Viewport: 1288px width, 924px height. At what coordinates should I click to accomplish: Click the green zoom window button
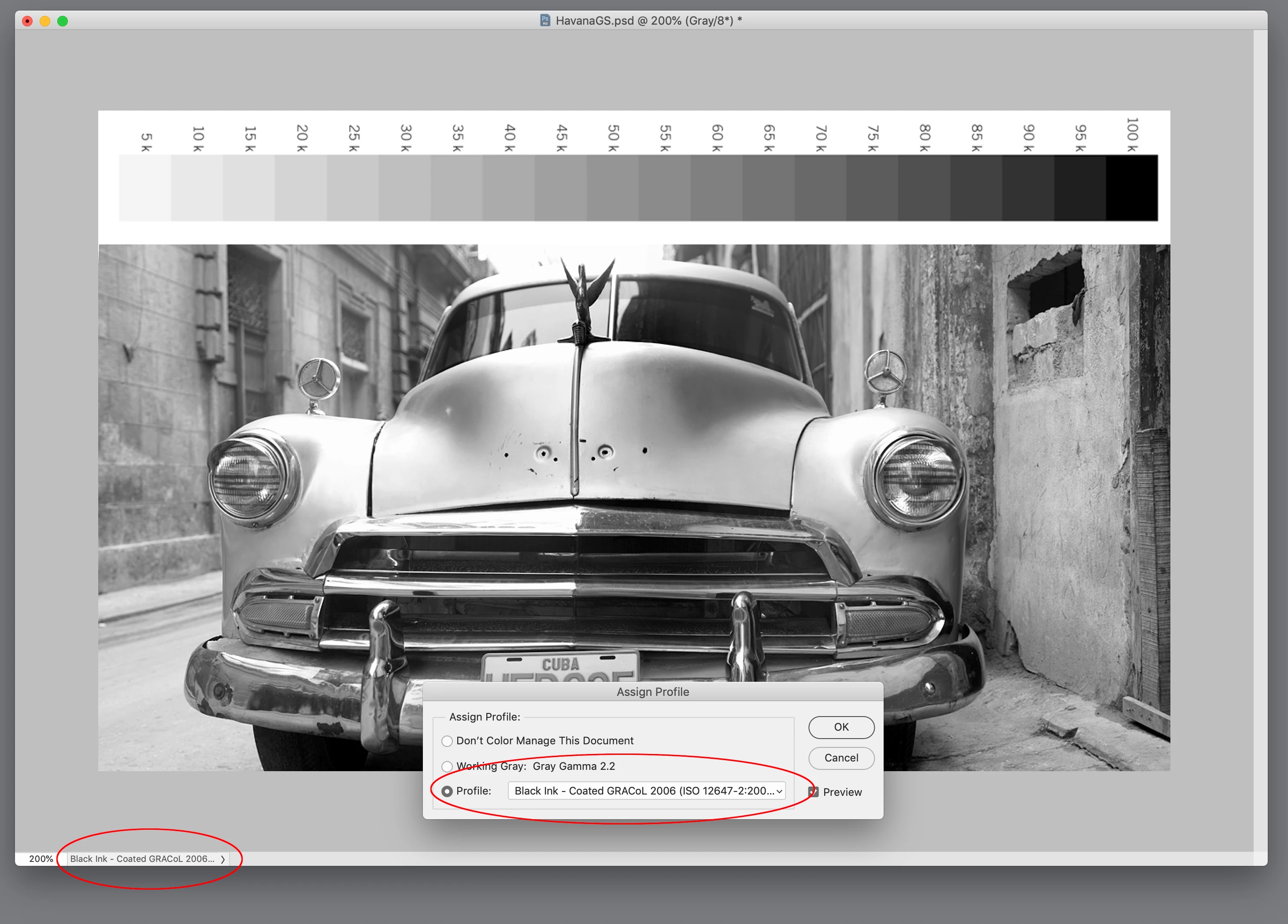click(x=63, y=21)
